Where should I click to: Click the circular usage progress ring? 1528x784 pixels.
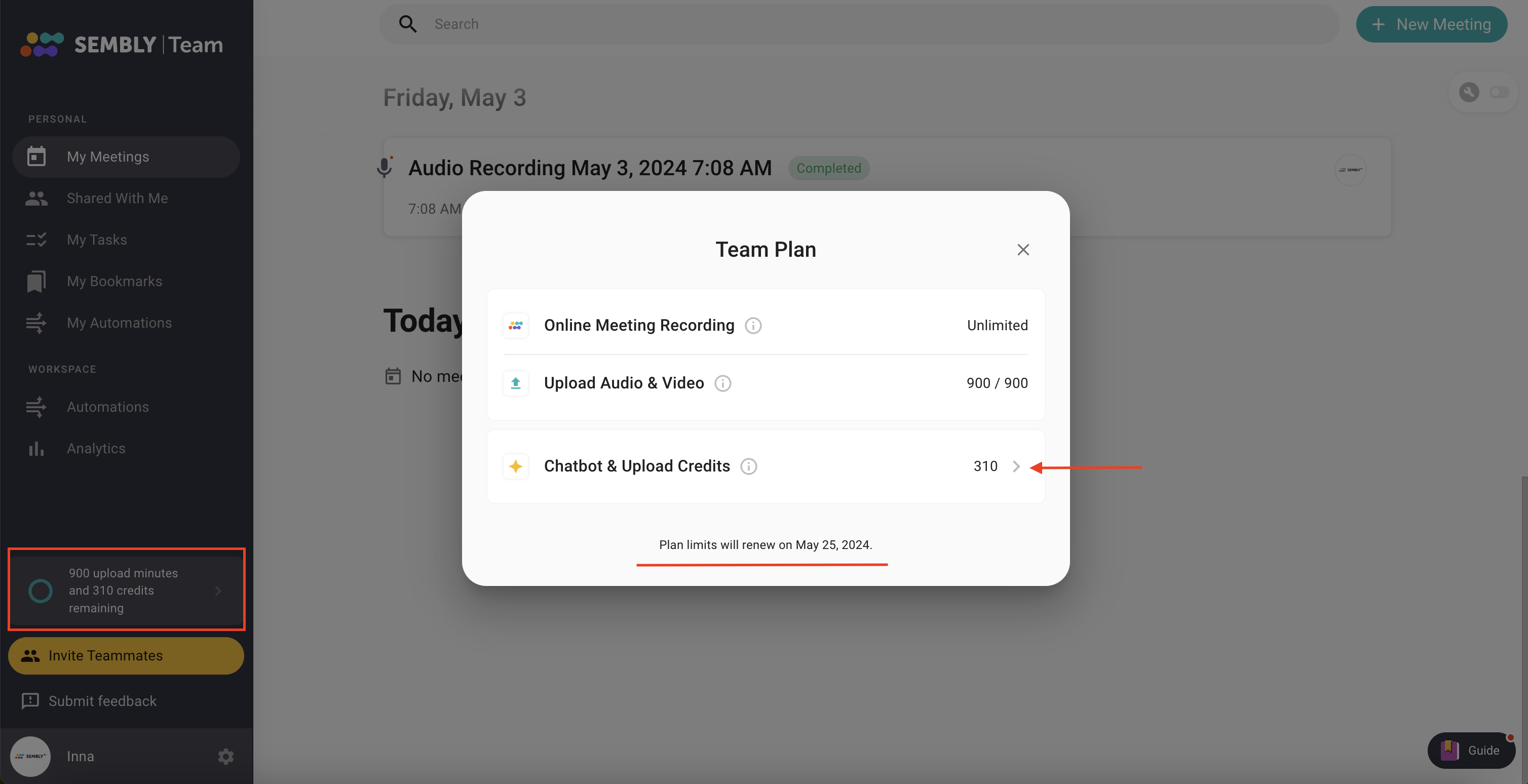click(x=41, y=591)
